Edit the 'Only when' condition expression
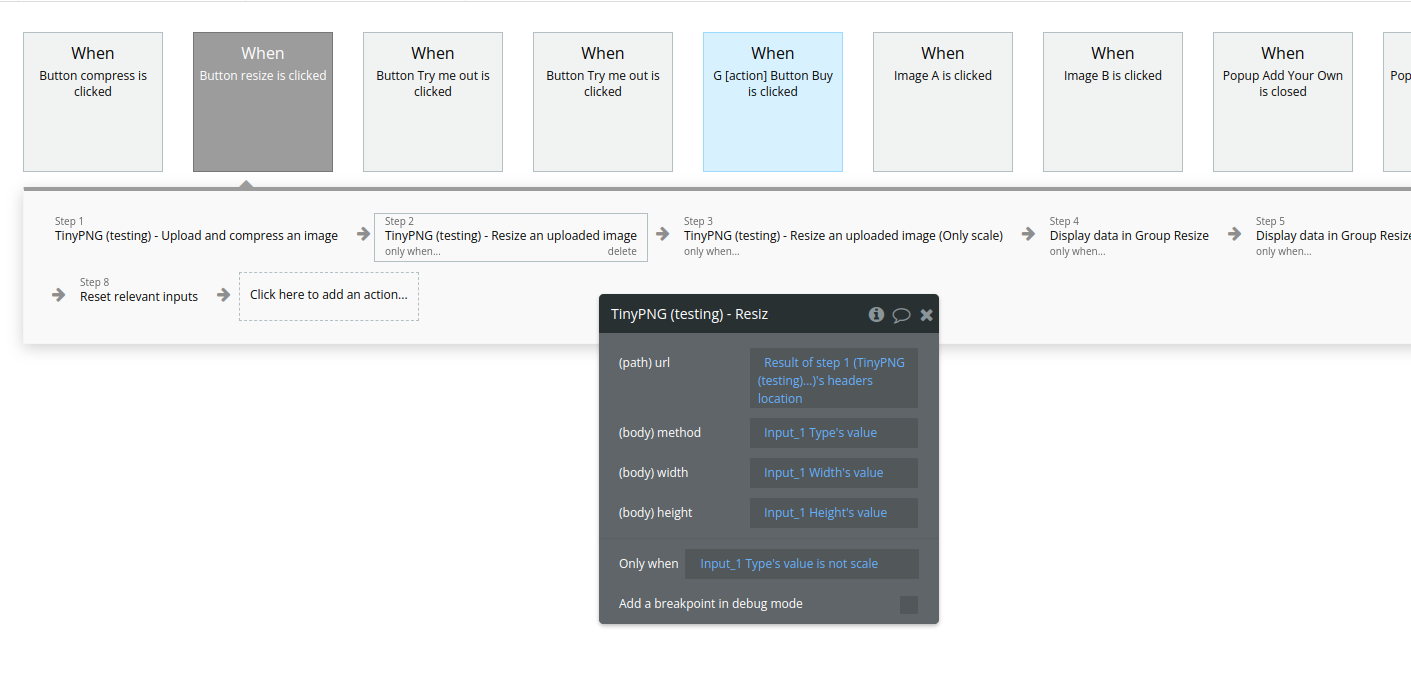The width and height of the screenshot is (1411, 691). coord(802,563)
